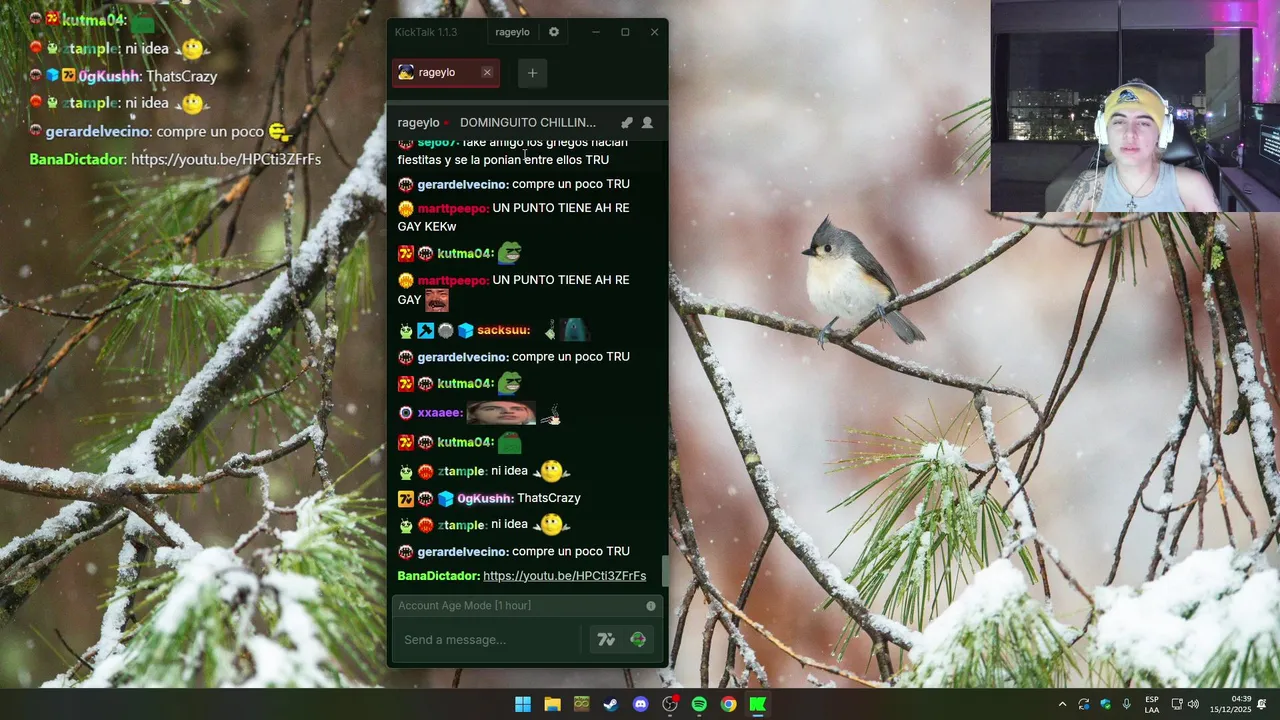
Task: Open the green KickTalk taskbar icon
Action: click(758, 704)
